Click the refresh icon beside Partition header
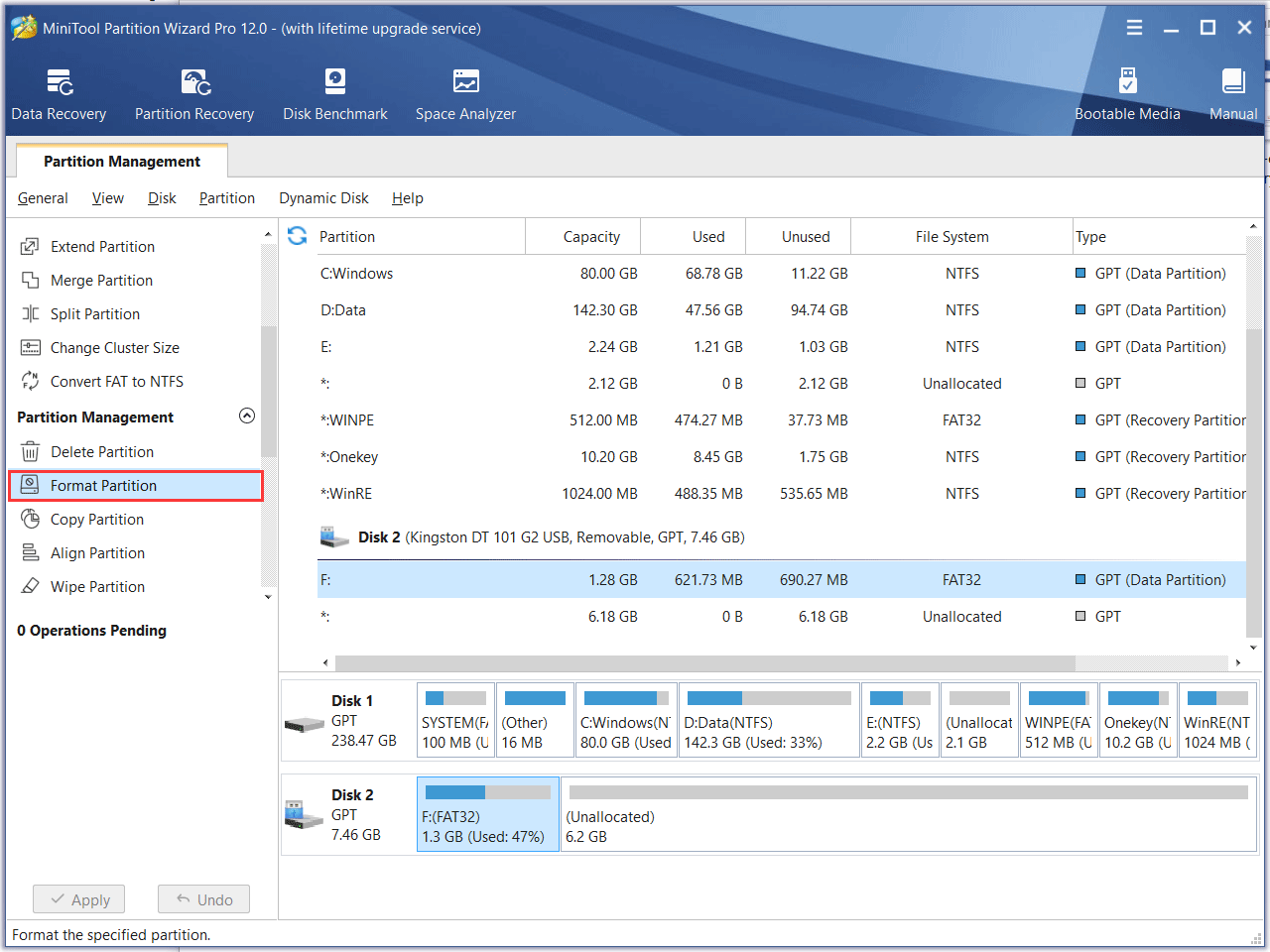Viewport: 1270px width, 952px height. [297, 236]
